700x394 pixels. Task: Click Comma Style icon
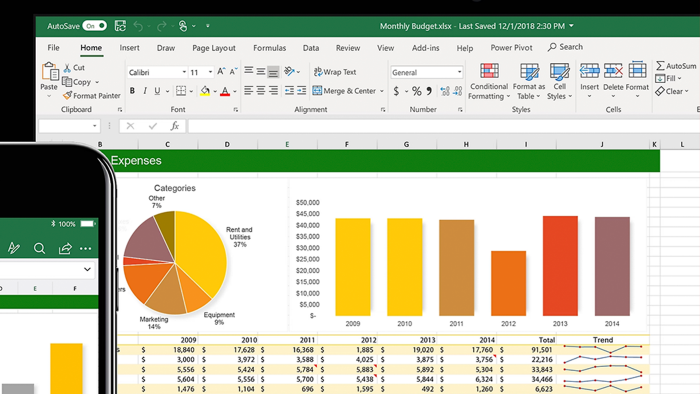pos(429,91)
